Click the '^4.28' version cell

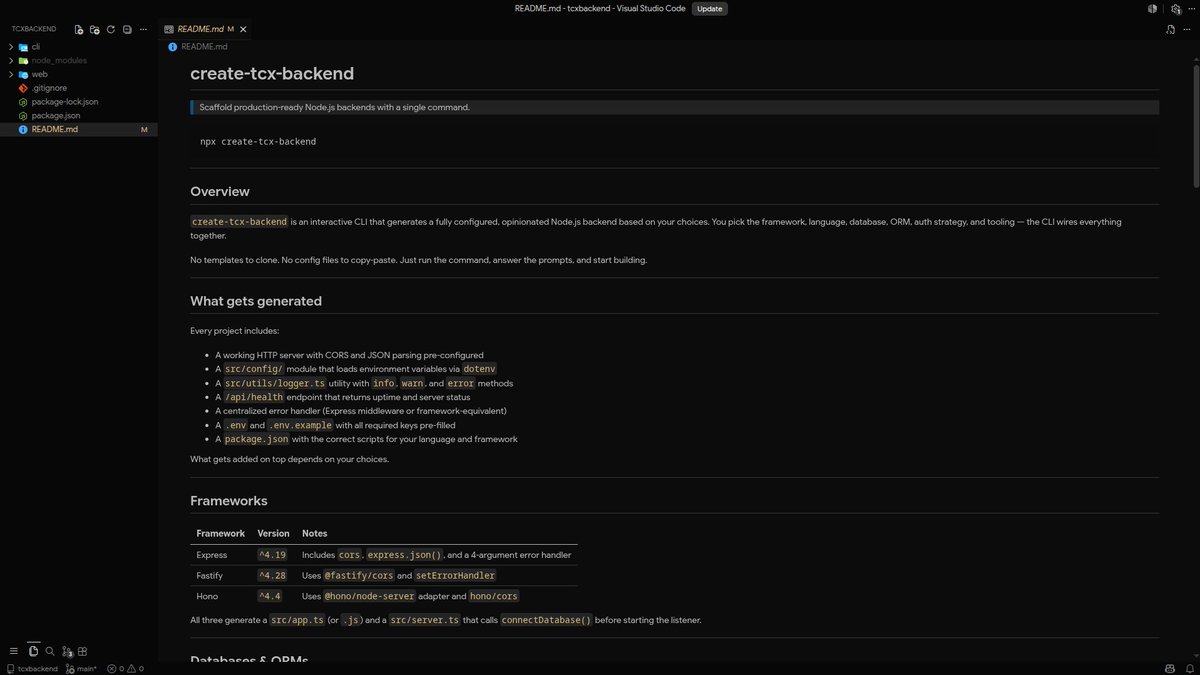pyautogui.click(x=272, y=575)
